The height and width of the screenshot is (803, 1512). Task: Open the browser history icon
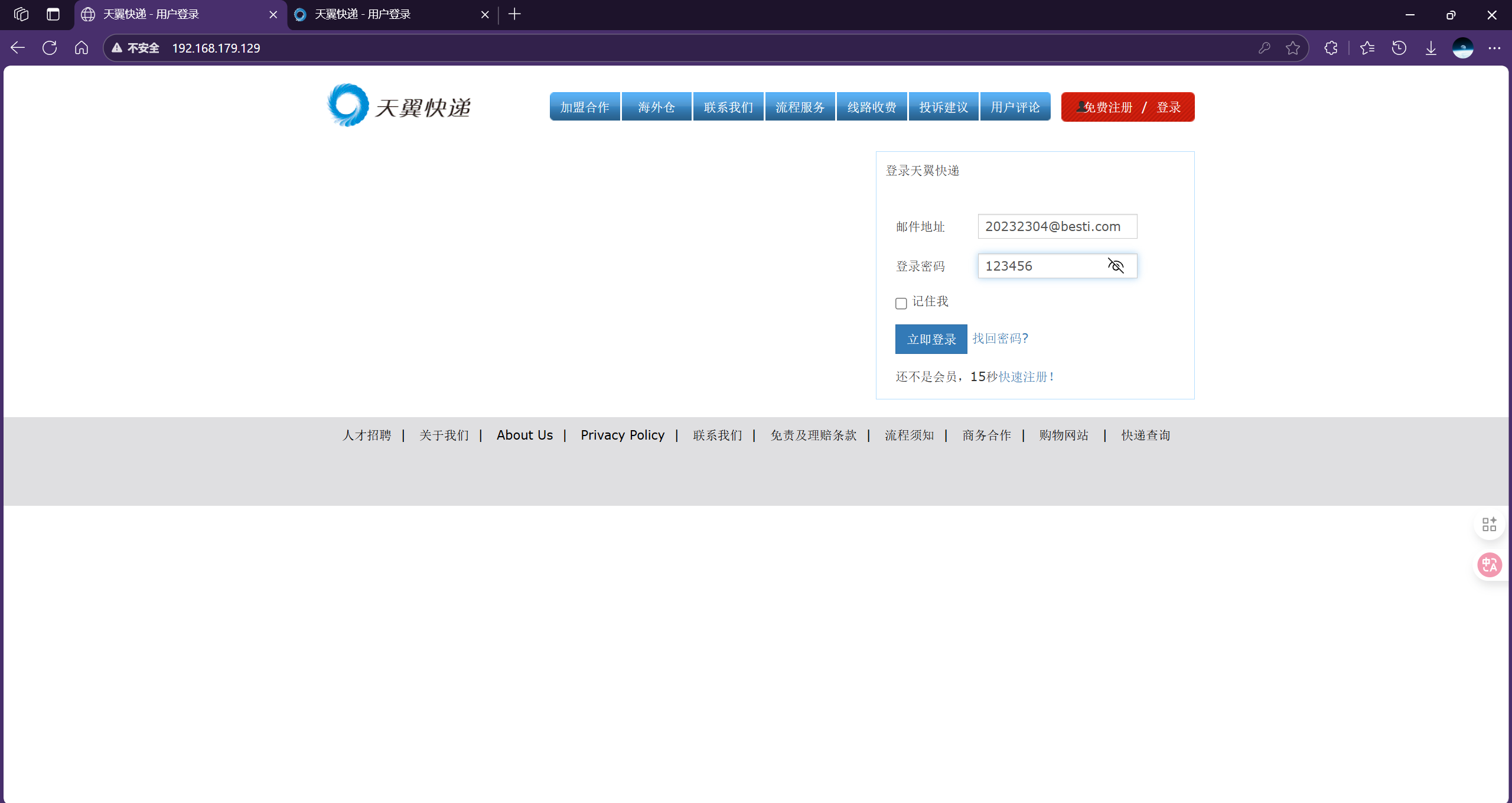[1399, 48]
